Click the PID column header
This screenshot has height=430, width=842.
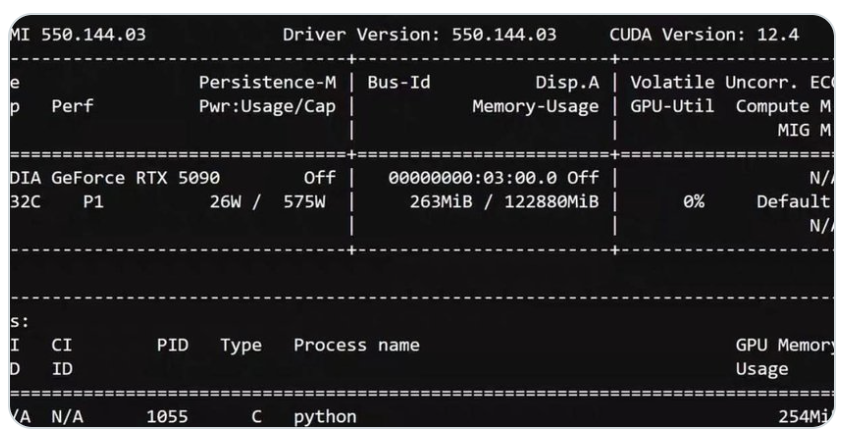[x=172, y=345]
